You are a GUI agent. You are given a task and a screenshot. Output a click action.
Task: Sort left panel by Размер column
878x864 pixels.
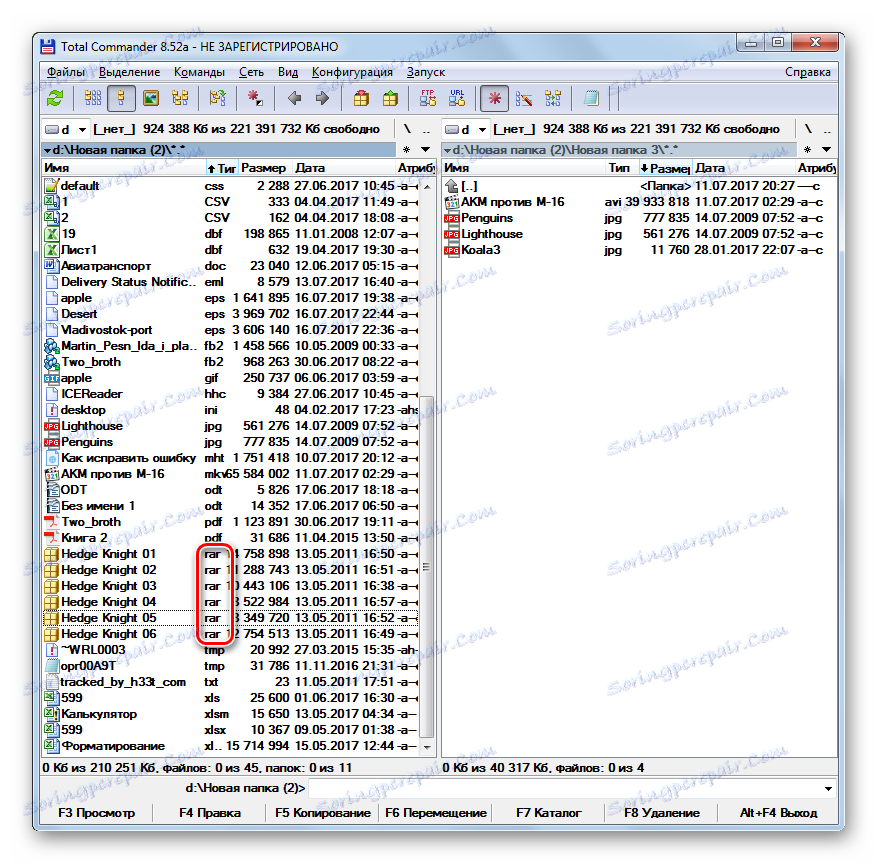(x=264, y=168)
